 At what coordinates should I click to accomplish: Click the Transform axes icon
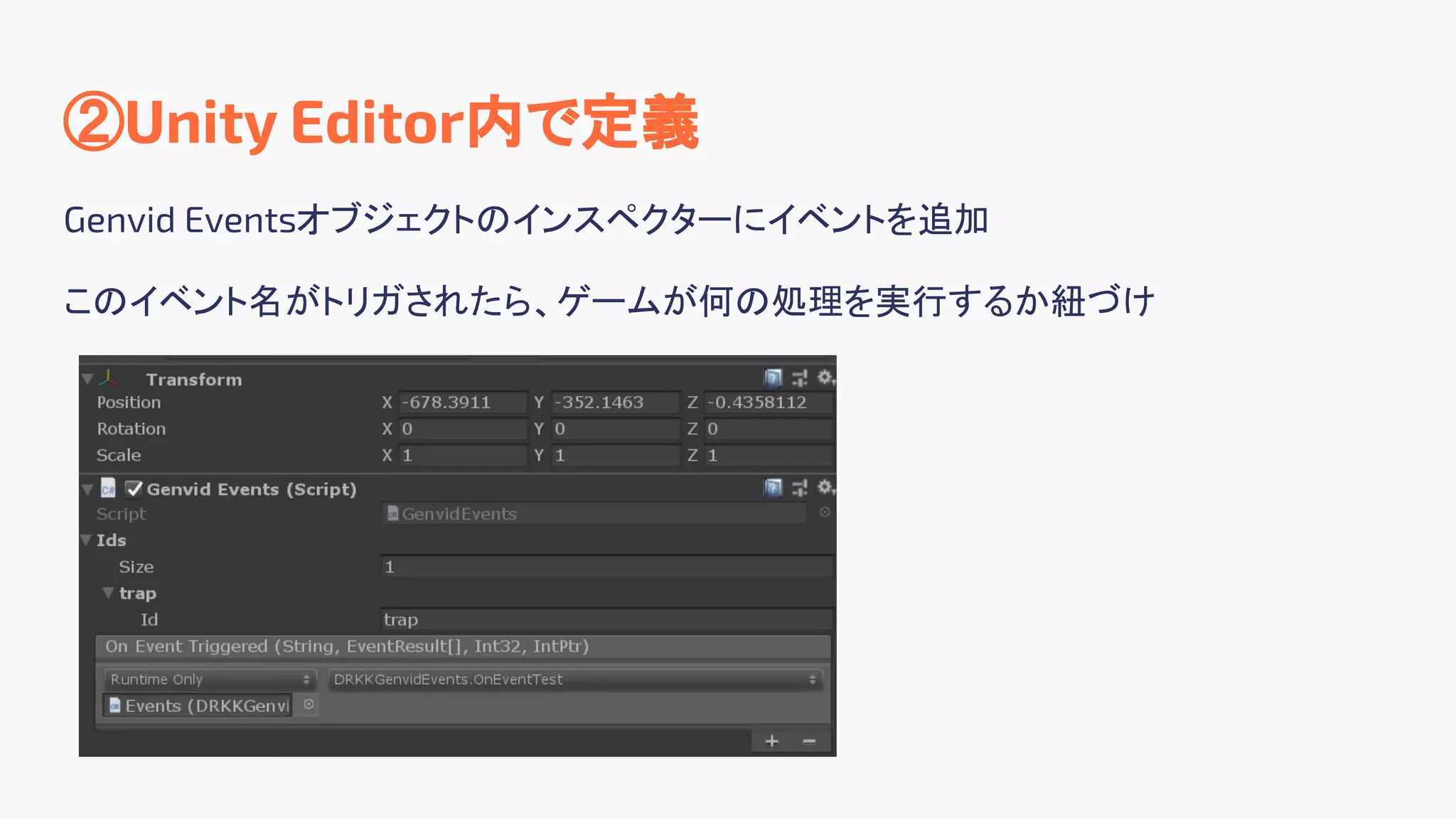coord(108,378)
